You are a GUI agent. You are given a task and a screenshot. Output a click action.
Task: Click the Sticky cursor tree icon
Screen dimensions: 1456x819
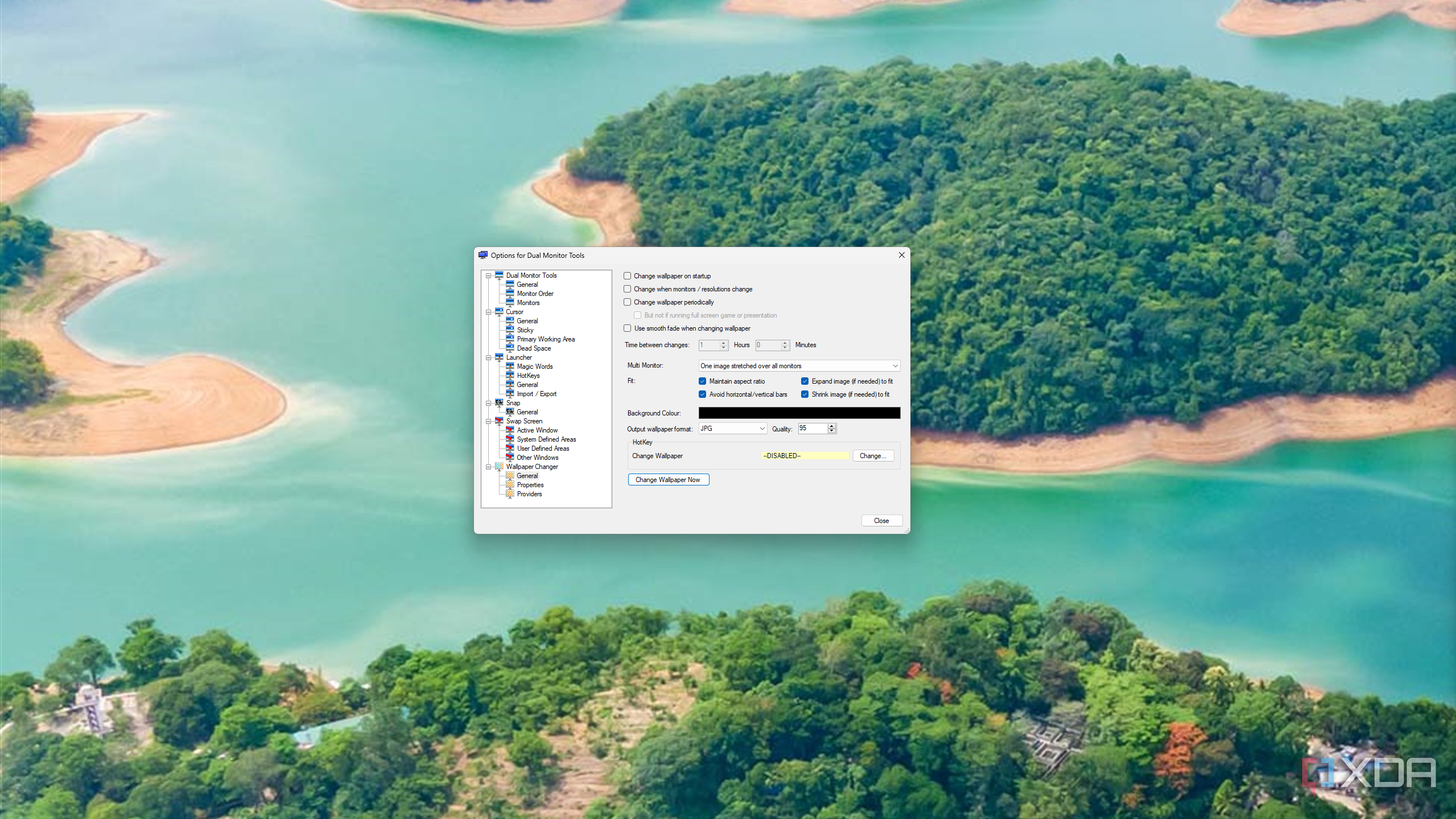pyautogui.click(x=510, y=330)
